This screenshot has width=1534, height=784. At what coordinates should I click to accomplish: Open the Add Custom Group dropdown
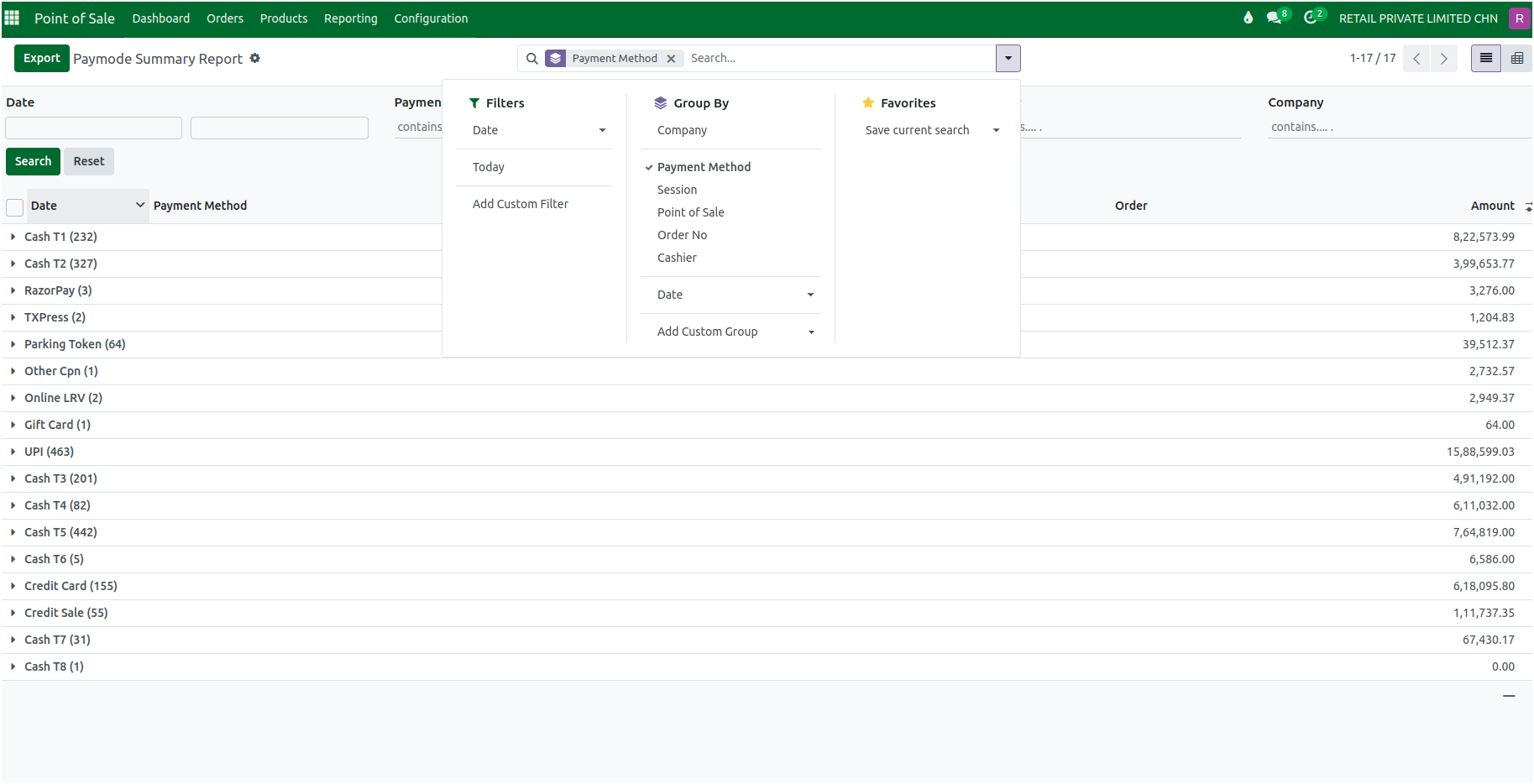708,331
